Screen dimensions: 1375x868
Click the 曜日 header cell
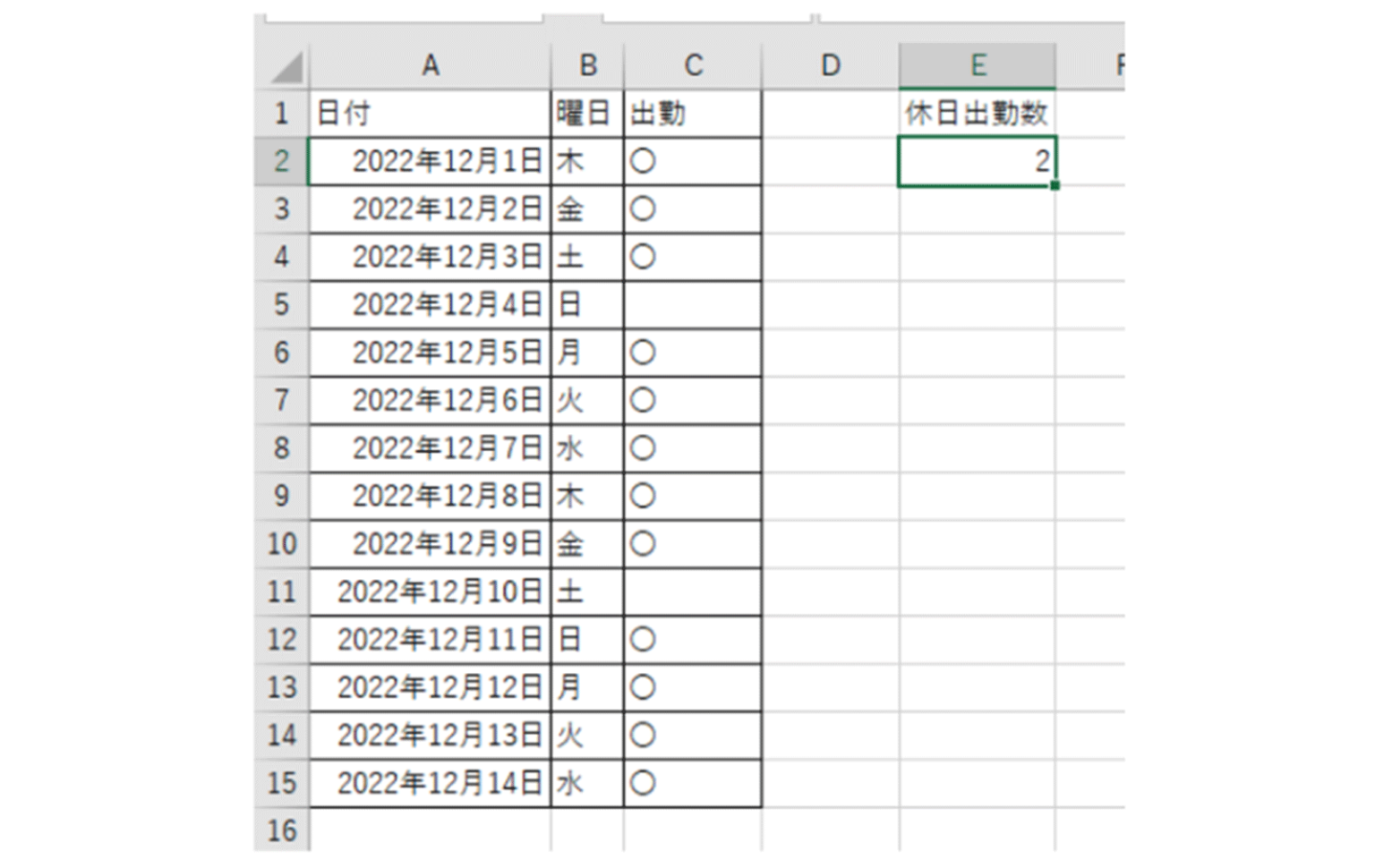click(587, 114)
